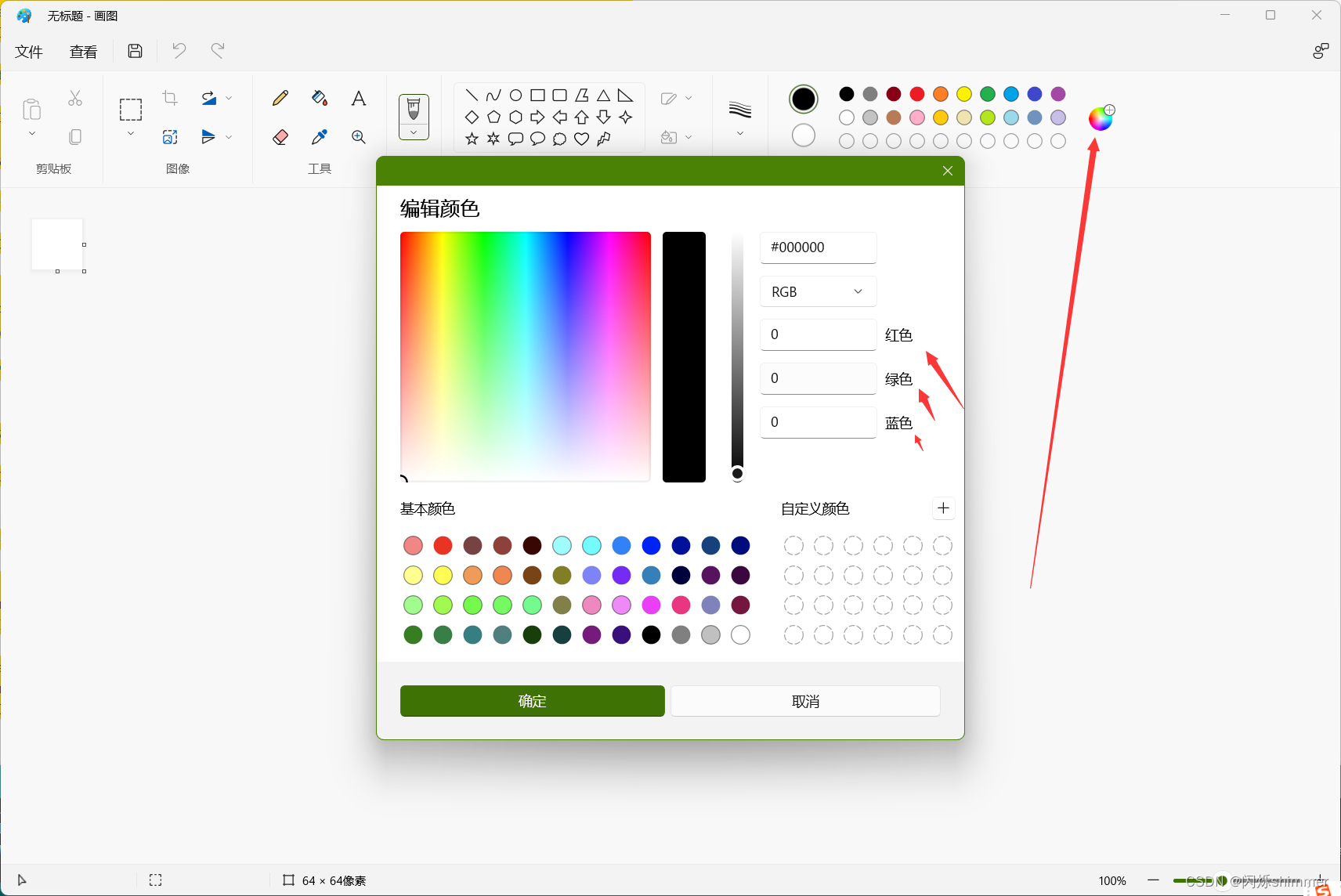Select the line shape

tap(472, 96)
